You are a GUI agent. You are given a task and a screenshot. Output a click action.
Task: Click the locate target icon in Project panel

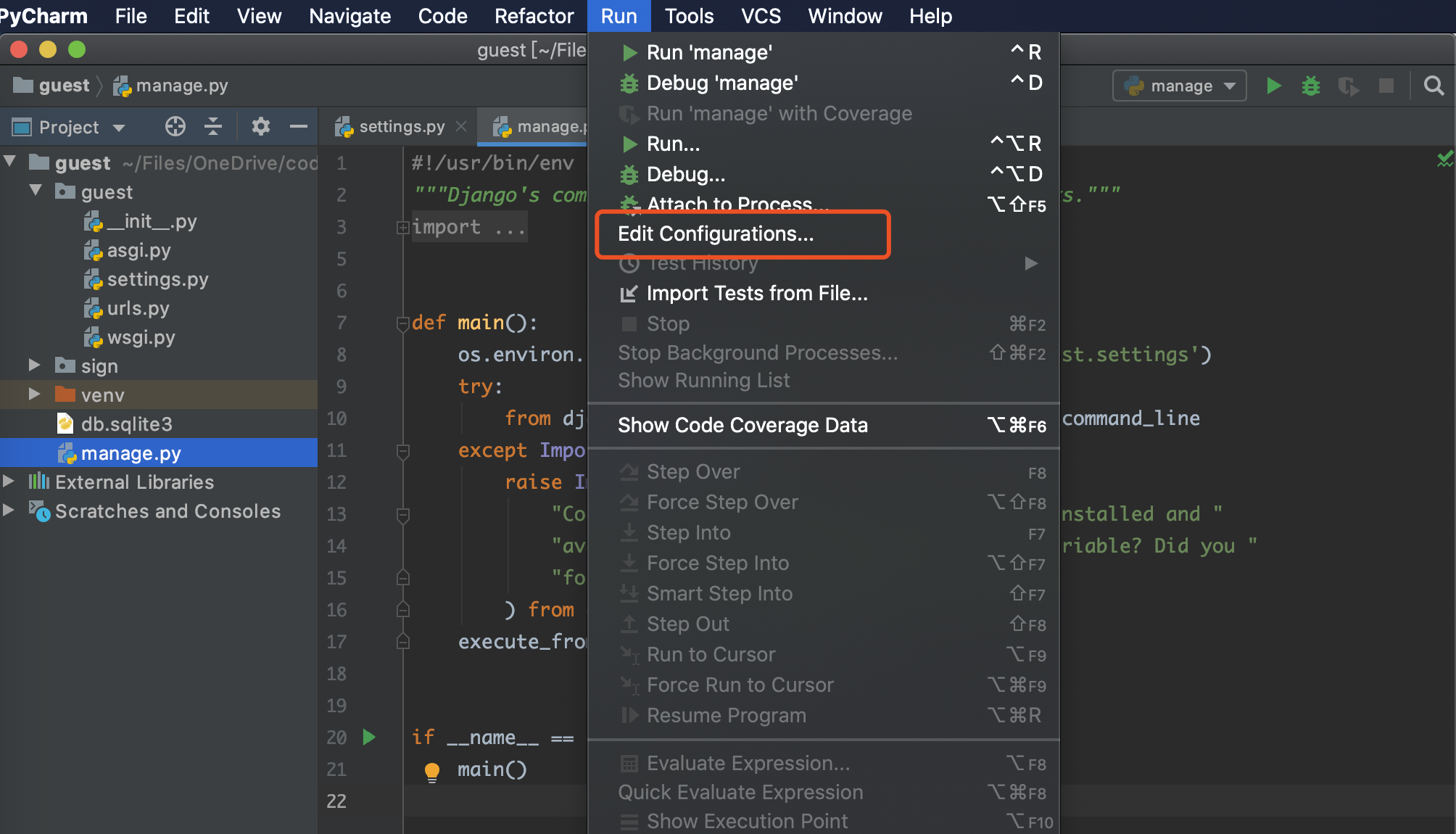tap(175, 127)
